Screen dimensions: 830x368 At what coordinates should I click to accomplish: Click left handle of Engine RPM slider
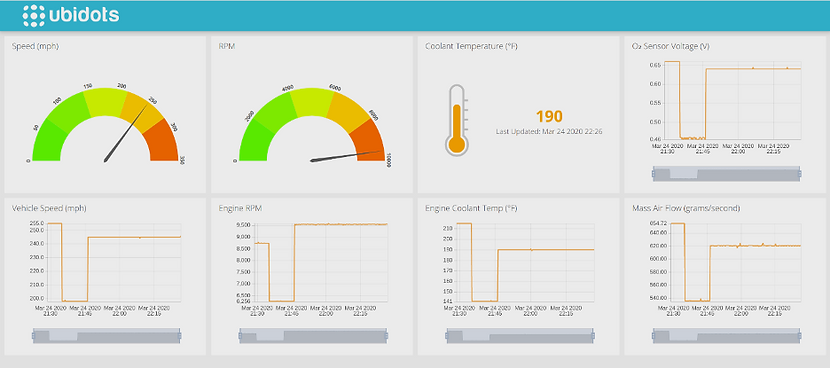(240, 335)
